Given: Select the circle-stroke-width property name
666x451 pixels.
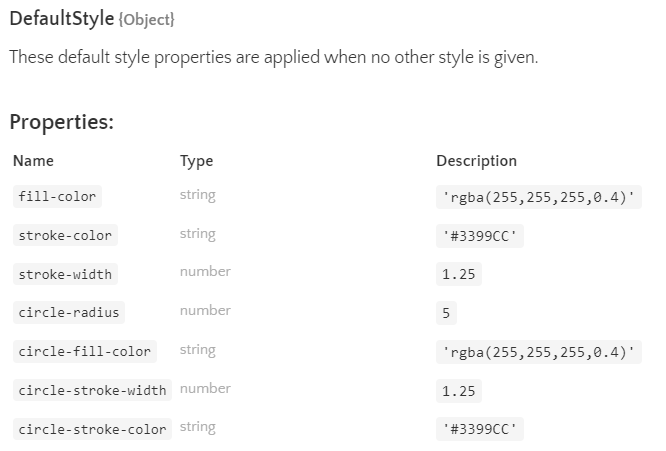Looking at the screenshot, I should coord(92,389).
